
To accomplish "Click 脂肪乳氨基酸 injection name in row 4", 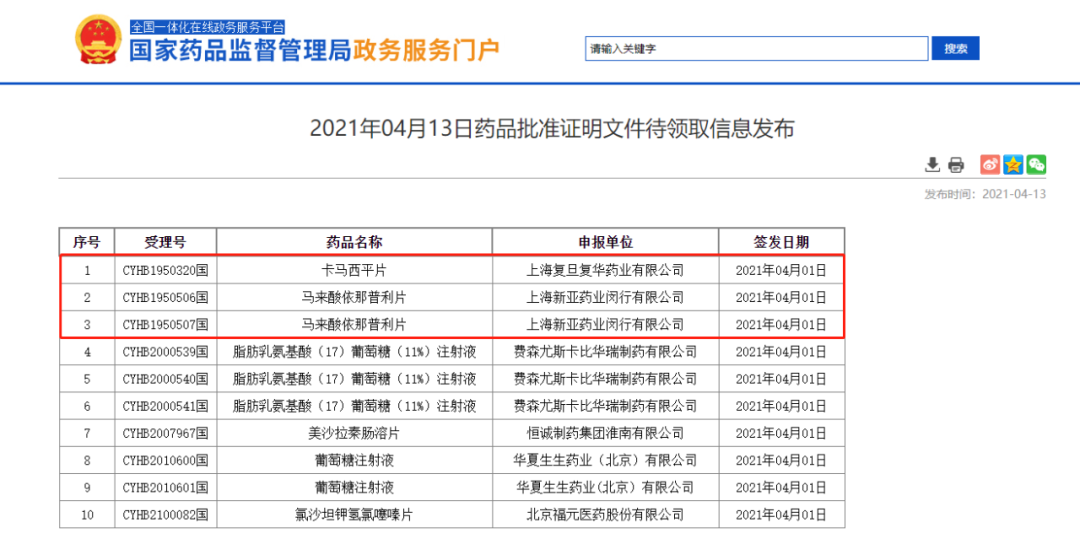I will 354,352.
